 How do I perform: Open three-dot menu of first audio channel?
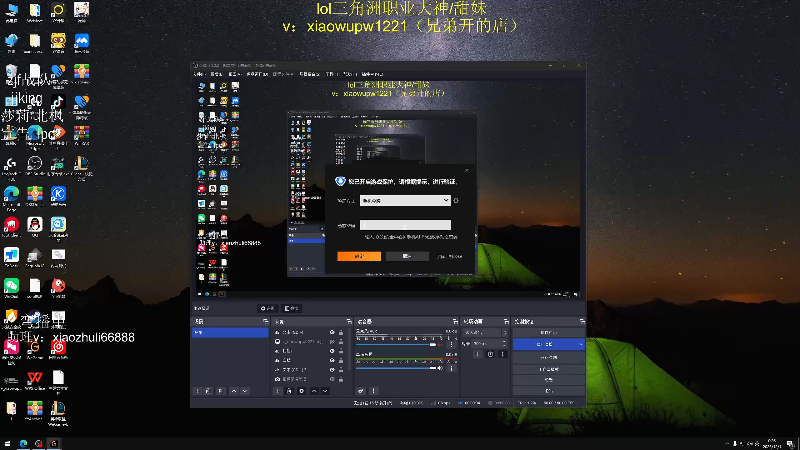pyautogui.click(x=451, y=344)
